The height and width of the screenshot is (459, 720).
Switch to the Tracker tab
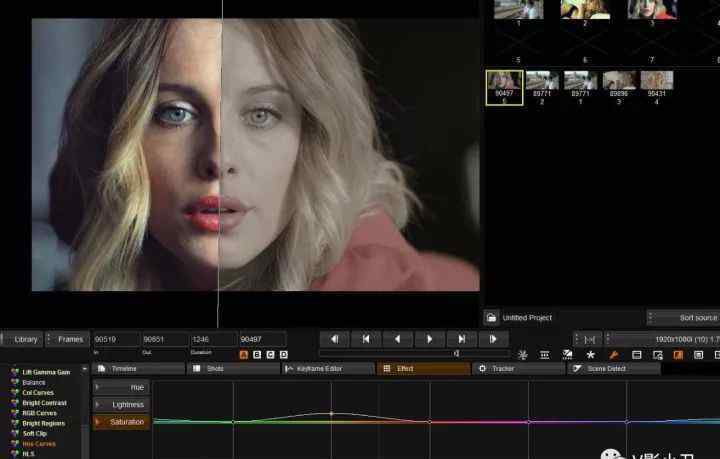(518, 369)
